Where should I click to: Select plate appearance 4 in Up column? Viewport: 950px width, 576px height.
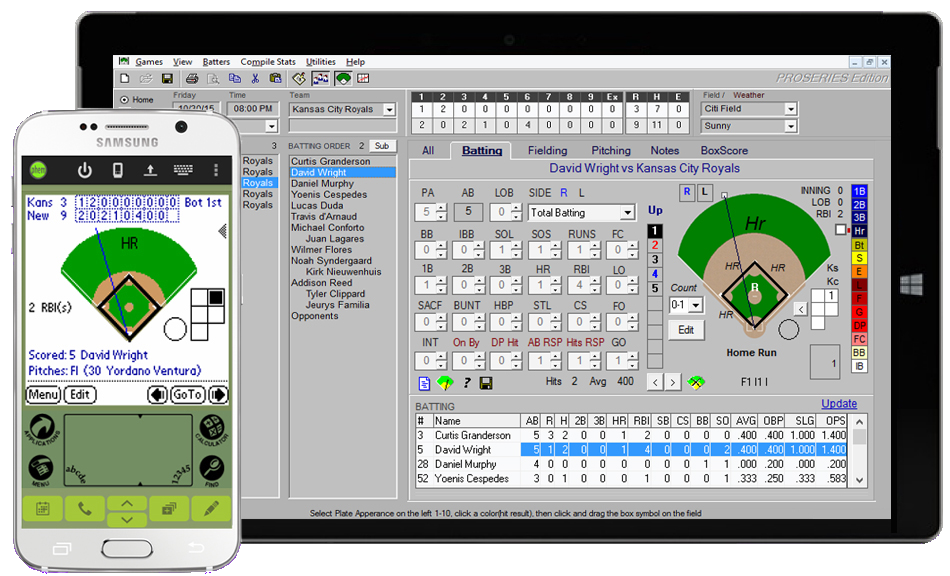tap(654, 274)
